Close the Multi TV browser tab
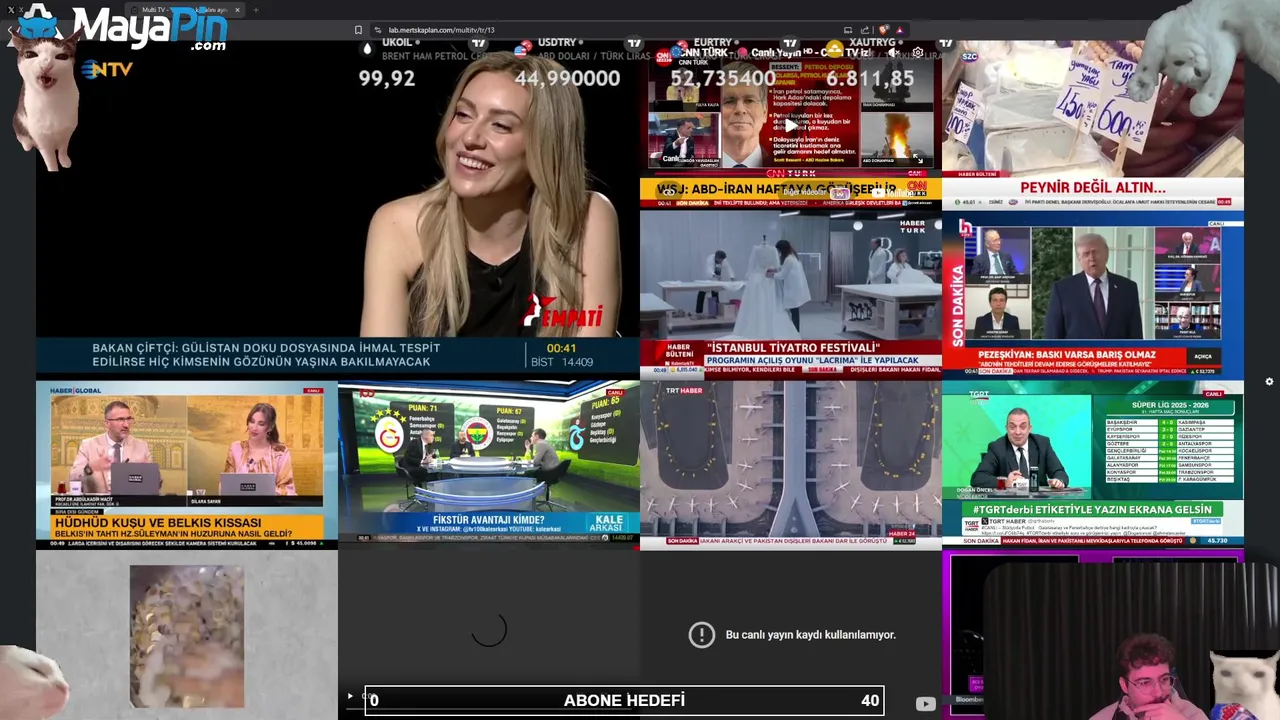 (x=237, y=10)
